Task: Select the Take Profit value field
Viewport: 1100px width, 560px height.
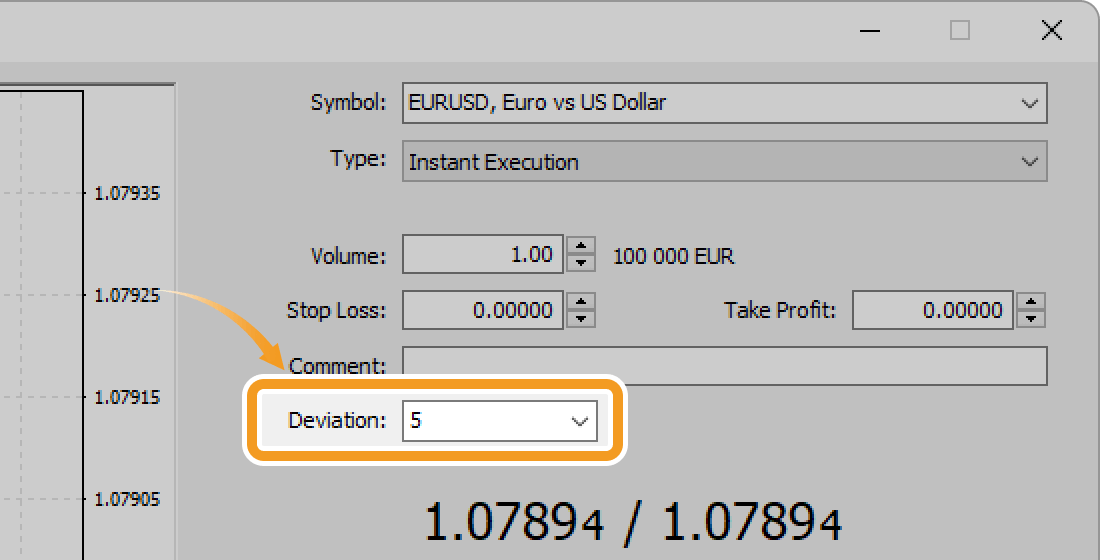Action: coord(932,311)
